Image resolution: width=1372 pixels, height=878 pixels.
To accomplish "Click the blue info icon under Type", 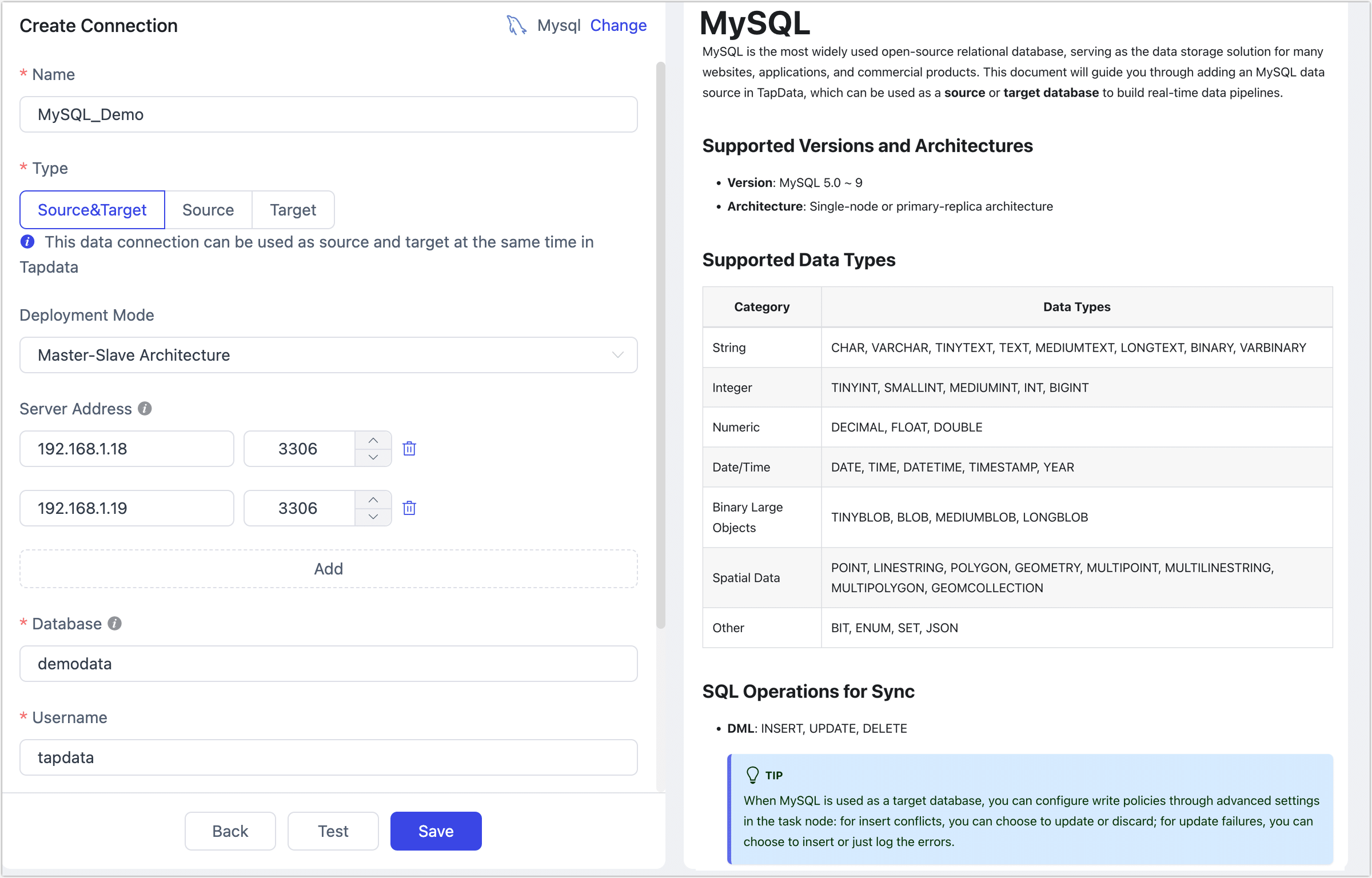I will pyautogui.click(x=27, y=242).
